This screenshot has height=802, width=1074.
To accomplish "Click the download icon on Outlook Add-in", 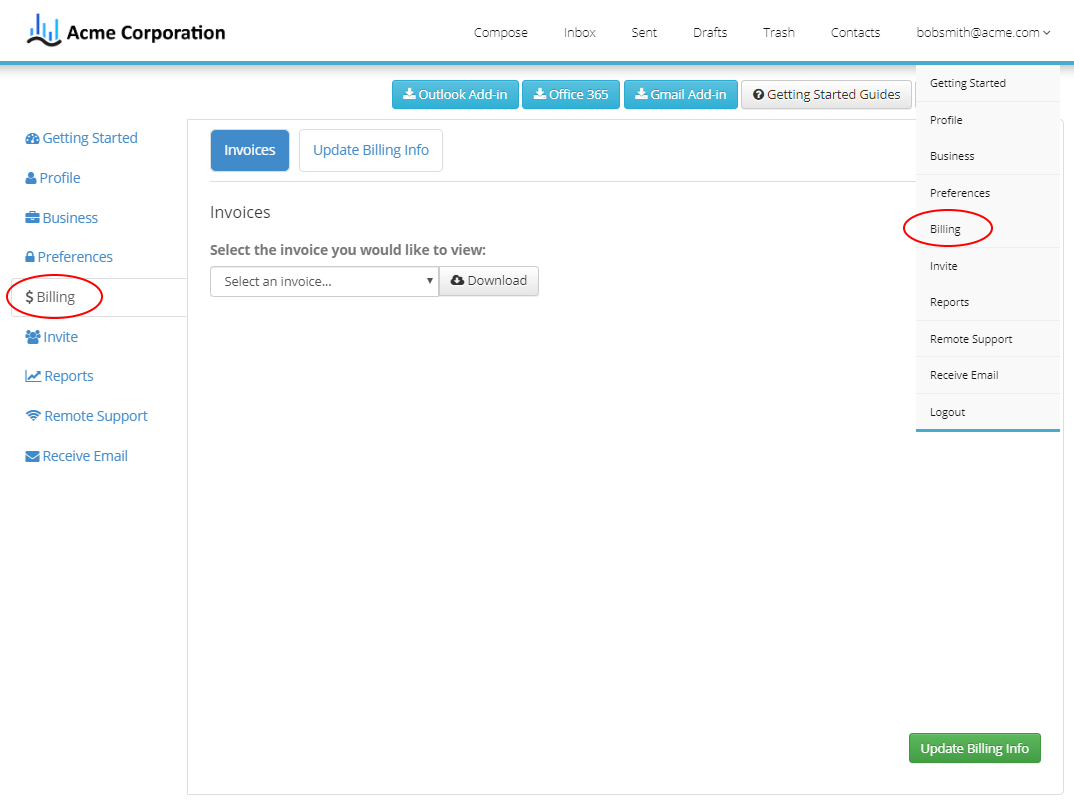I will click(409, 95).
